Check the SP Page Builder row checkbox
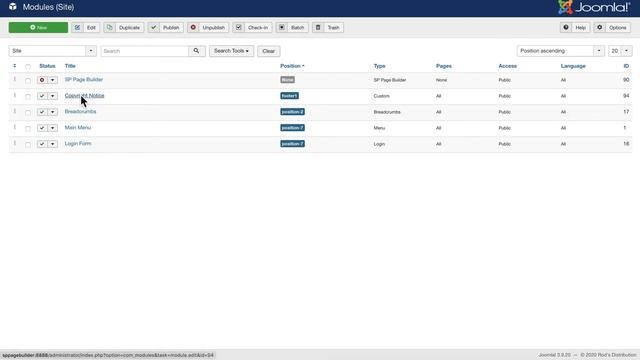This screenshot has width=640, height=360. coord(28,80)
